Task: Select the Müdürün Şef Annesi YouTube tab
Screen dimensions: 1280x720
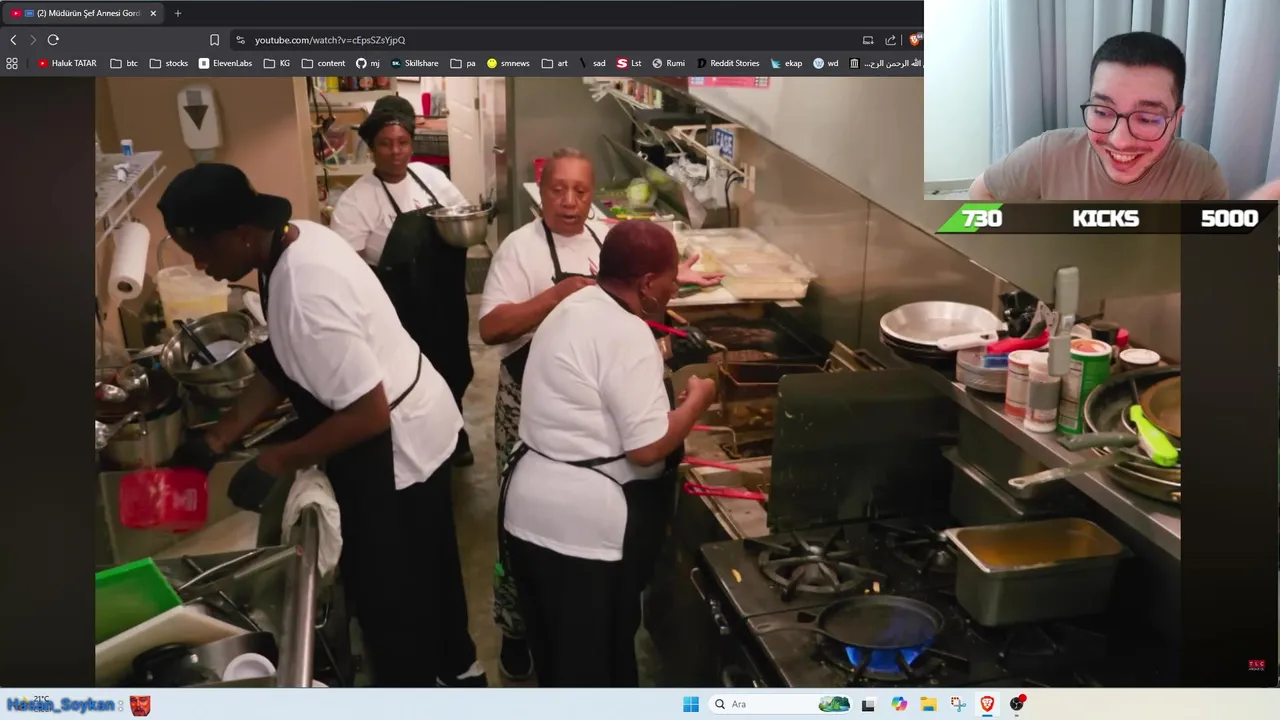Action: click(83, 13)
